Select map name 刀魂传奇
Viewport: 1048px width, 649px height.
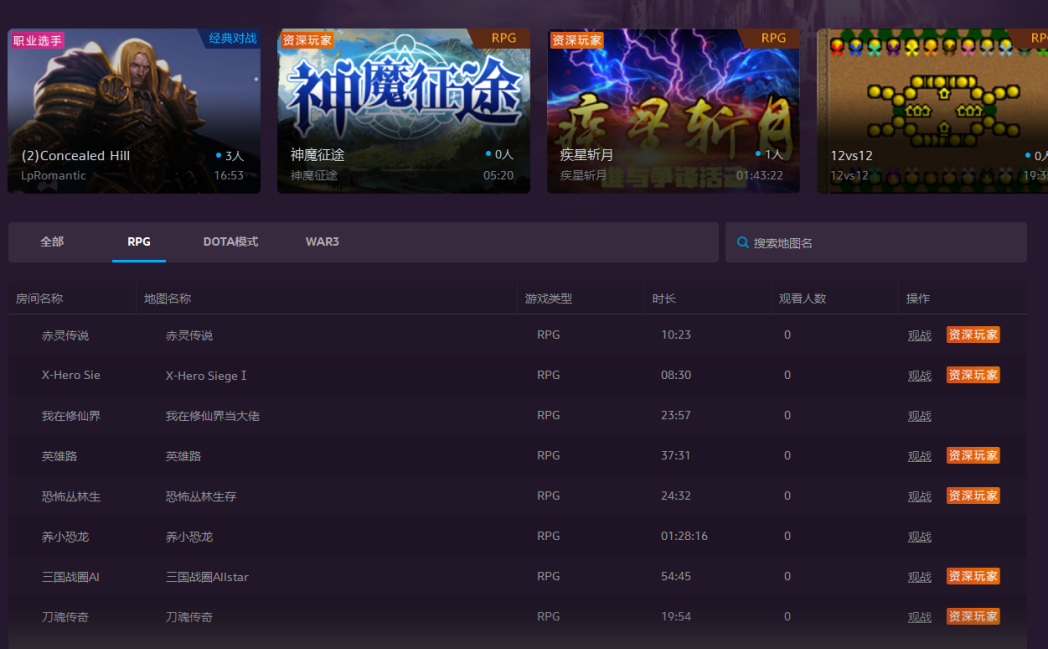pyautogui.click(x=189, y=617)
